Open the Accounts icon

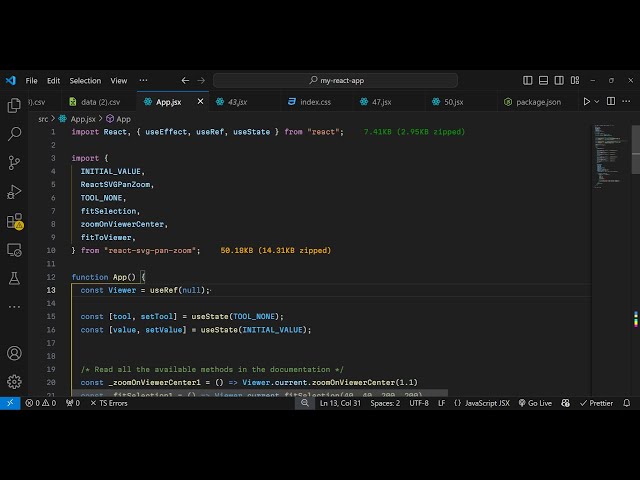click(x=14, y=353)
